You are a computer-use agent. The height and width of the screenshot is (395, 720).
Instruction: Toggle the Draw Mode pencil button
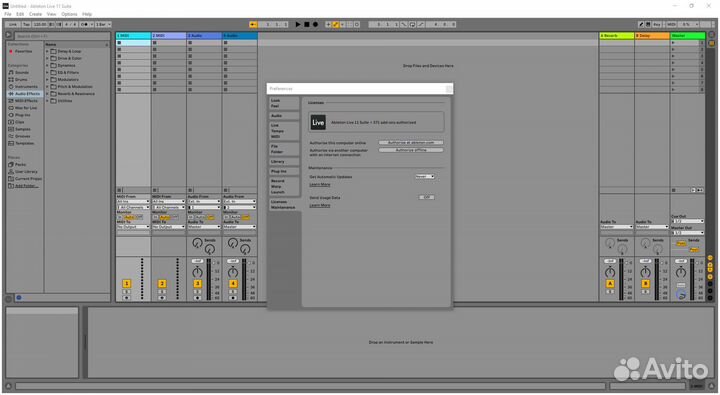click(x=641, y=24)
